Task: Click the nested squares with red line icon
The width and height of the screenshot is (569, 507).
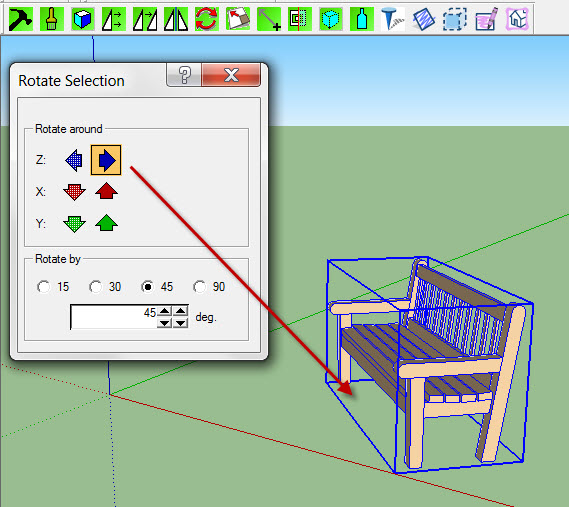Action: [300, 19]
